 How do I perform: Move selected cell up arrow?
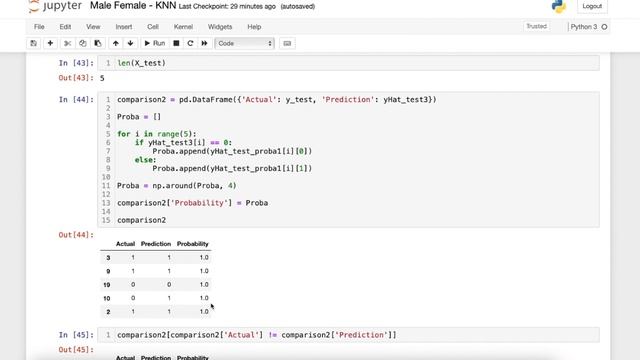click(116, 43)
